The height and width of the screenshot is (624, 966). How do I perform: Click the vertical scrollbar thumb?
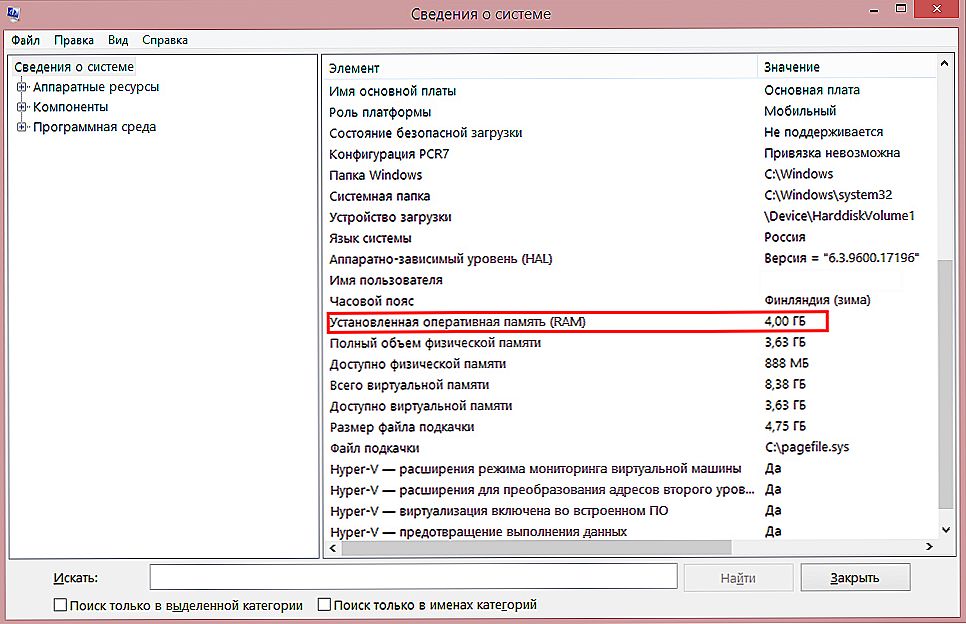[x=944, y=384]
